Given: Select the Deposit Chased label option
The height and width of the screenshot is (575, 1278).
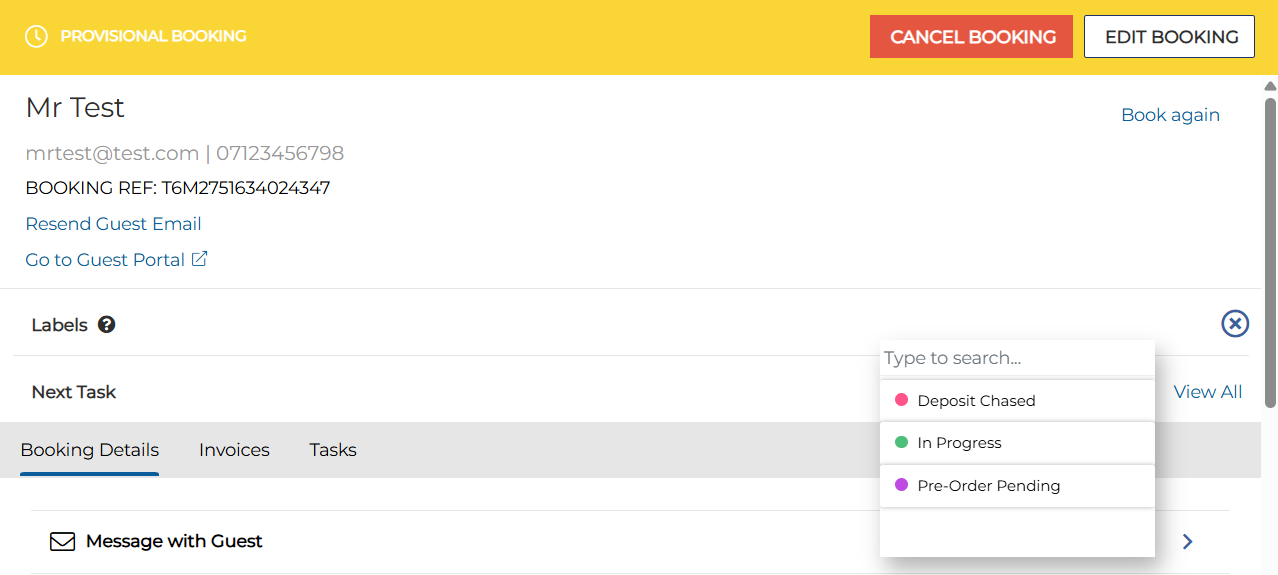Looking at the screenshot, I should (x=976, y=401).
